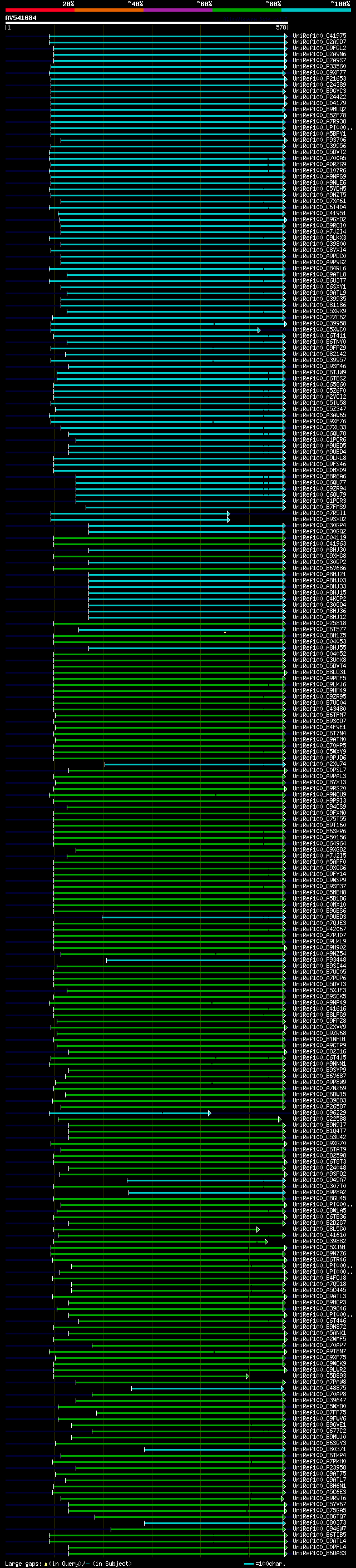Screen dimensions: 356x1568
Task: Select the UniRef100_B8LQ31 label
Action: pos(319,672)
